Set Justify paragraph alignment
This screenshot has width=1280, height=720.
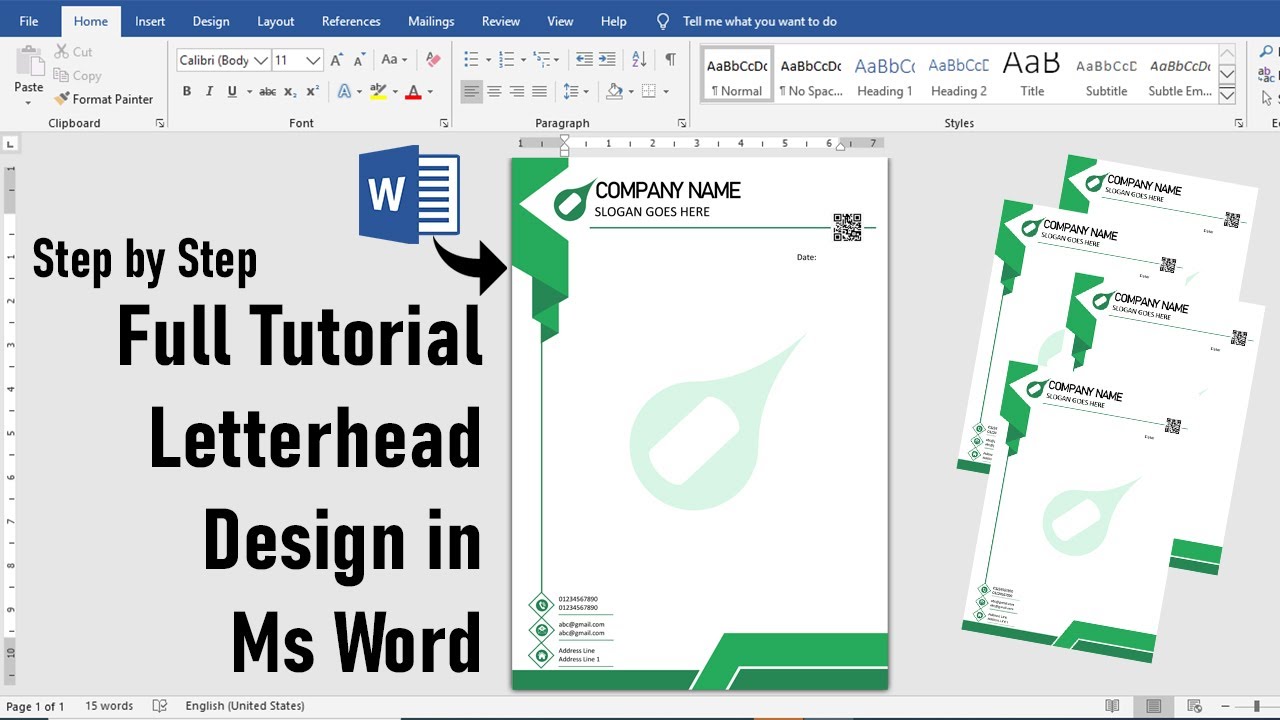539,91
